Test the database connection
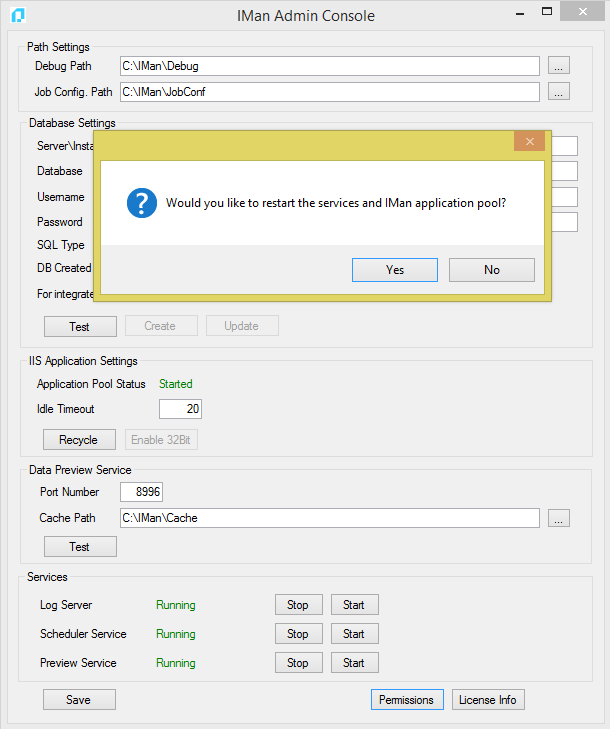Image resolution: width=610 pixels, height=729 pixels. coord(80,326)
